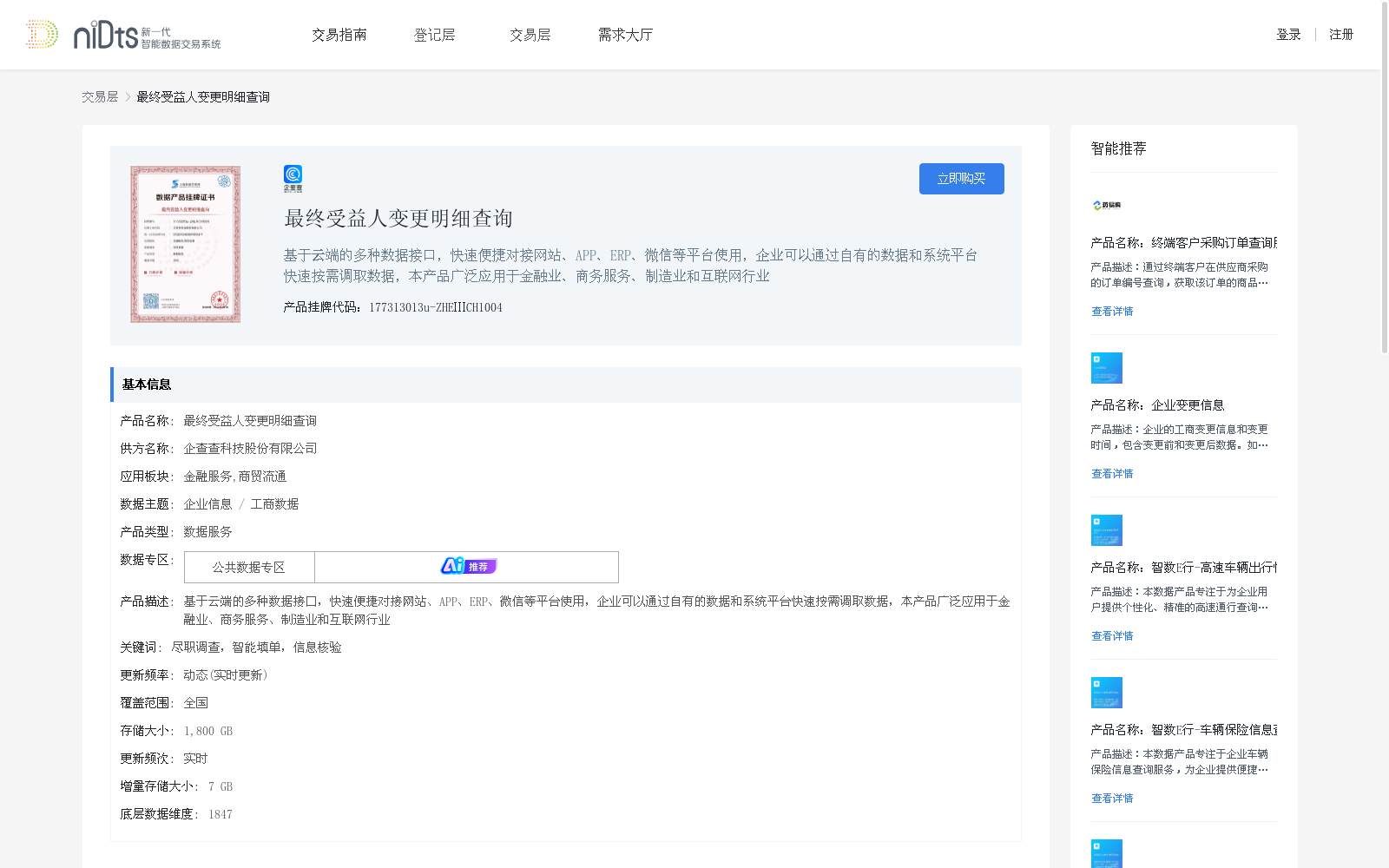Click the AI 推荐 badge
Viewport: 1389px width, 868px height.
pyautogui.click(x=468, y=567)
